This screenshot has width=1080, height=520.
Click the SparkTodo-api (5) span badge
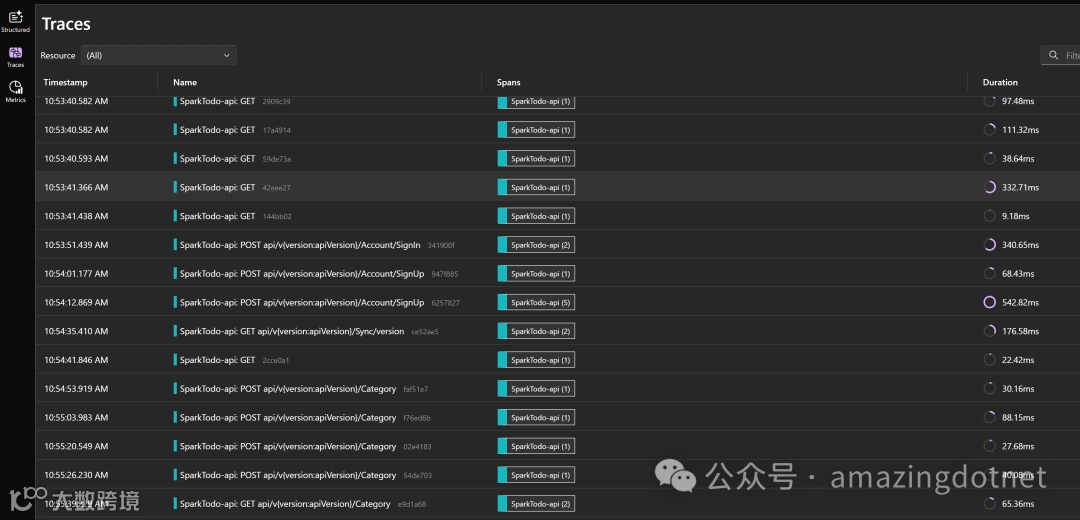pos(536,302)
